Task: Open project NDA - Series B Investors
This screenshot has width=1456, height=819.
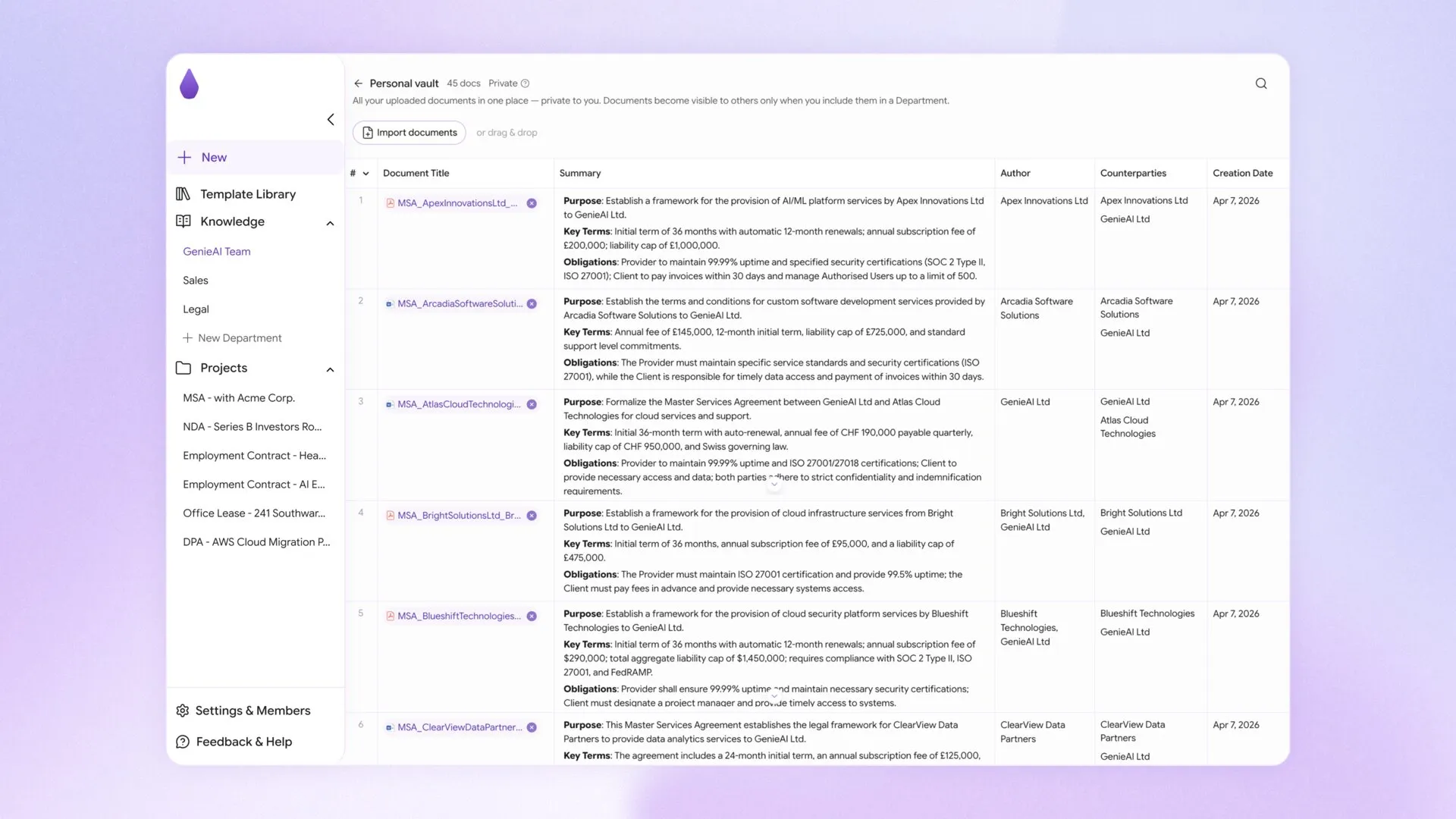Action: click(x=253, y=427)
